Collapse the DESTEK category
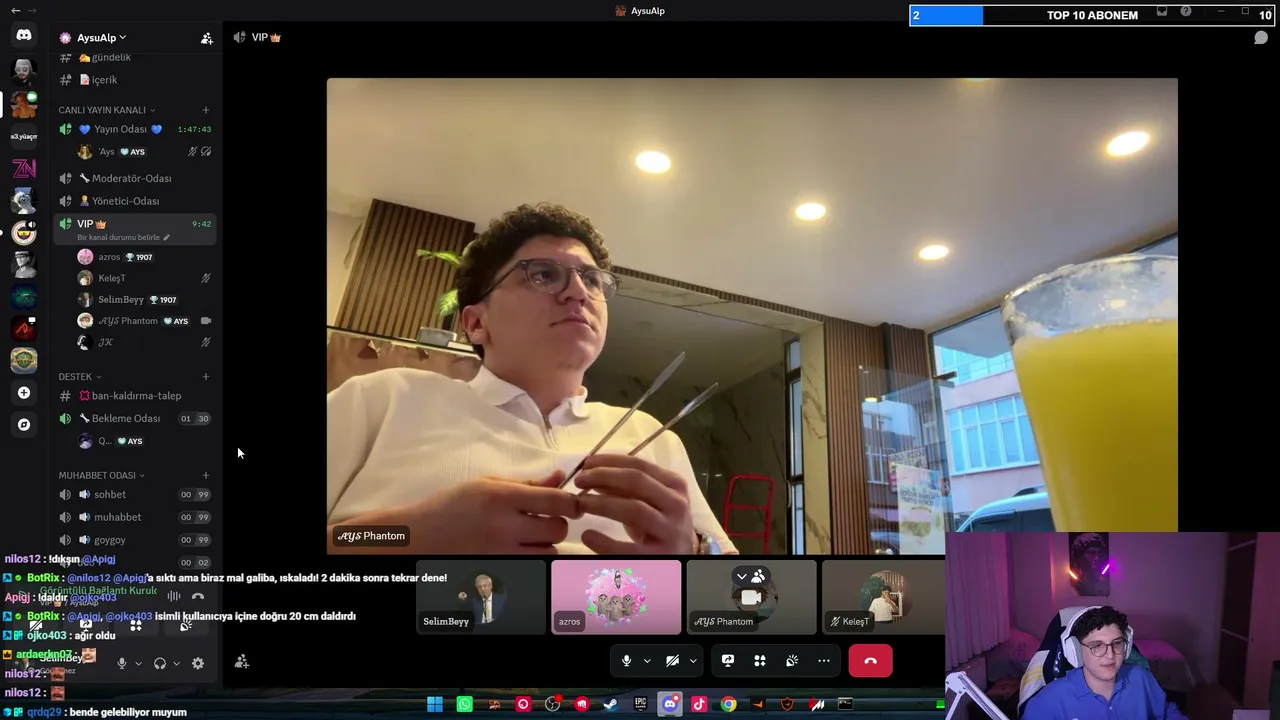1280x720 pixels. 80,377
